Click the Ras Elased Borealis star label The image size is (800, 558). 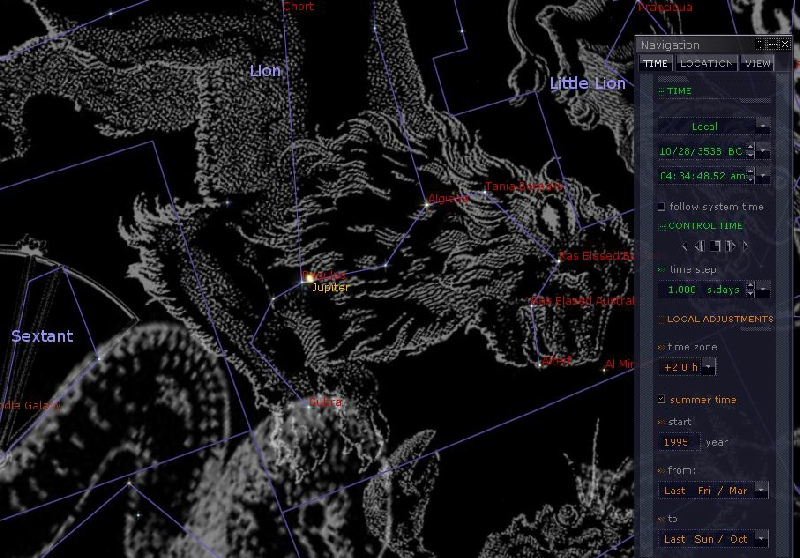(597, 256)
